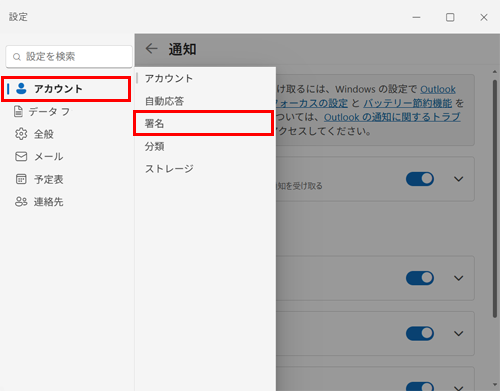Maximize the 設定 window
This screenshot has width=500, height=391.
pos(450,17)
